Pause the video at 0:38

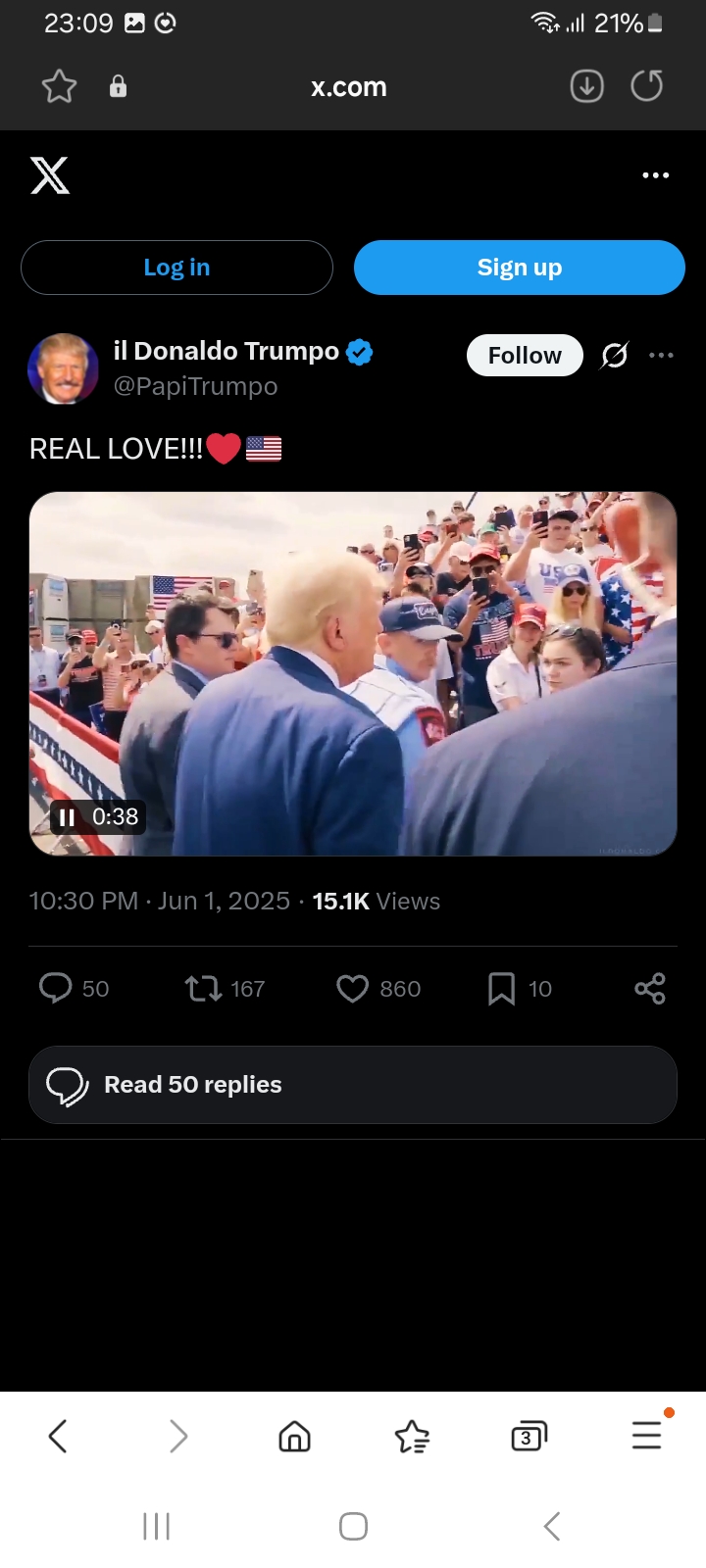67,817
